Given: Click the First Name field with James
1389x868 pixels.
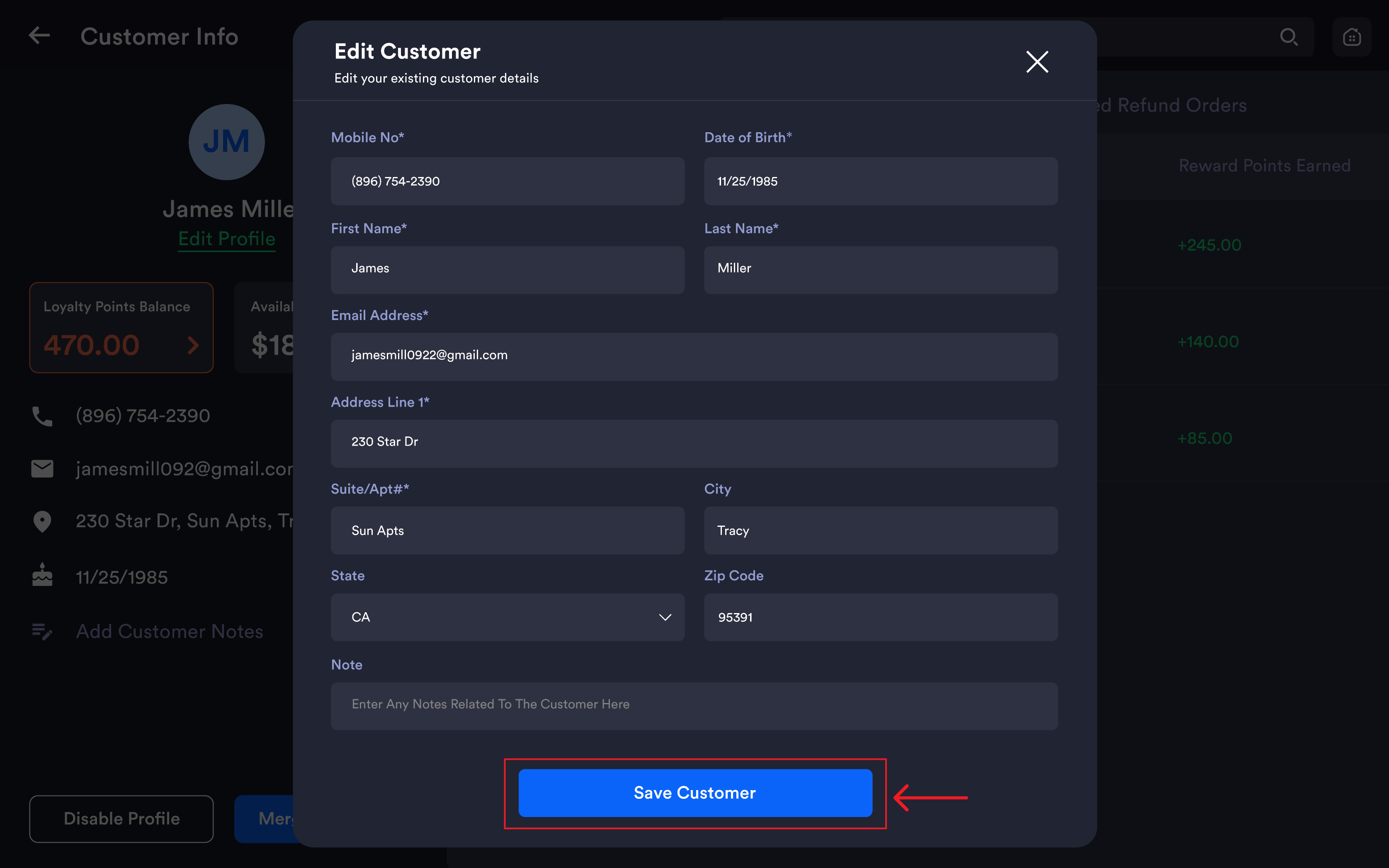Looking at the screenshot, I should coord(507,270).
